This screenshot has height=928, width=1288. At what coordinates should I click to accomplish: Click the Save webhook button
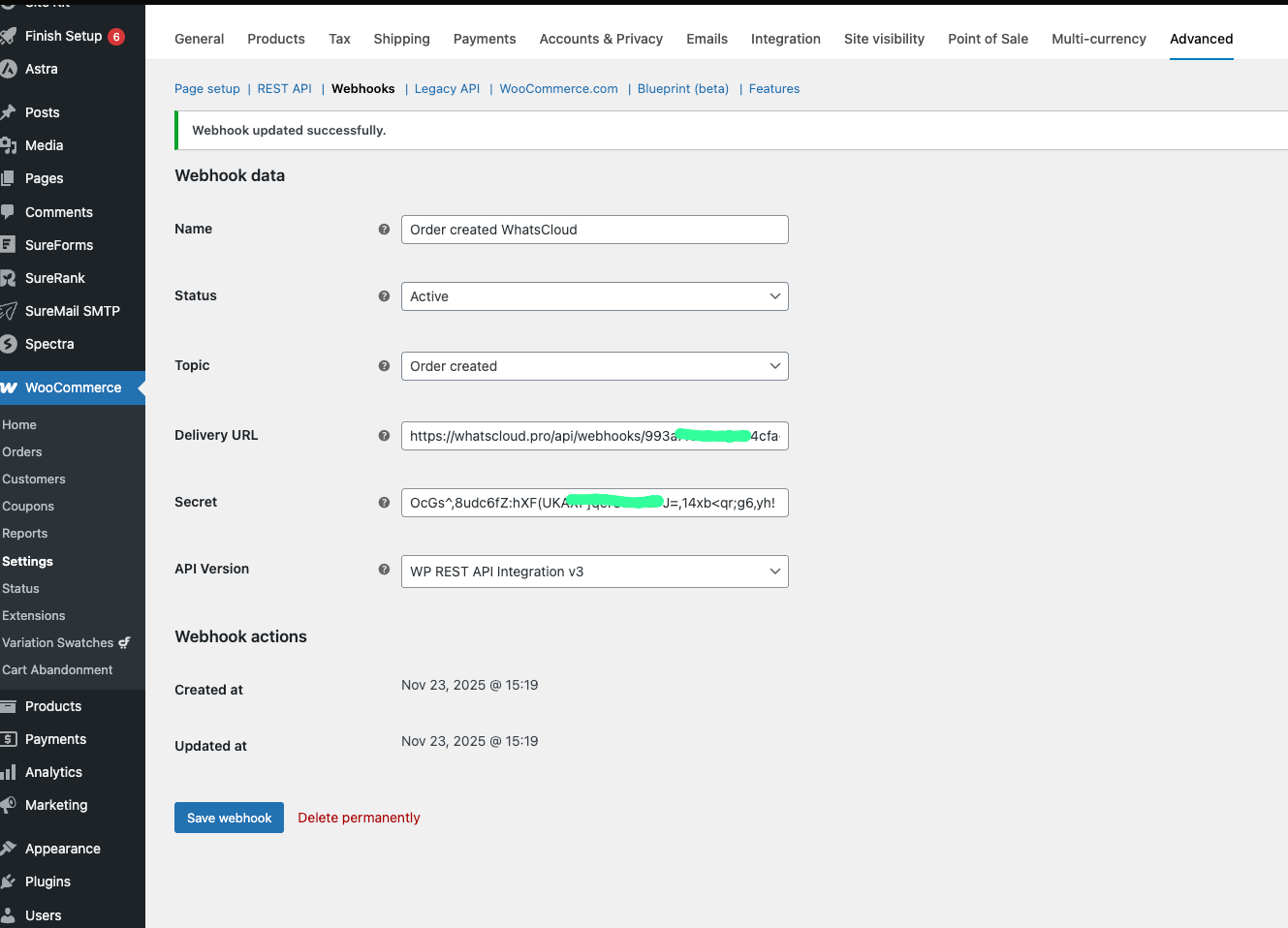[x=229, y=817]
